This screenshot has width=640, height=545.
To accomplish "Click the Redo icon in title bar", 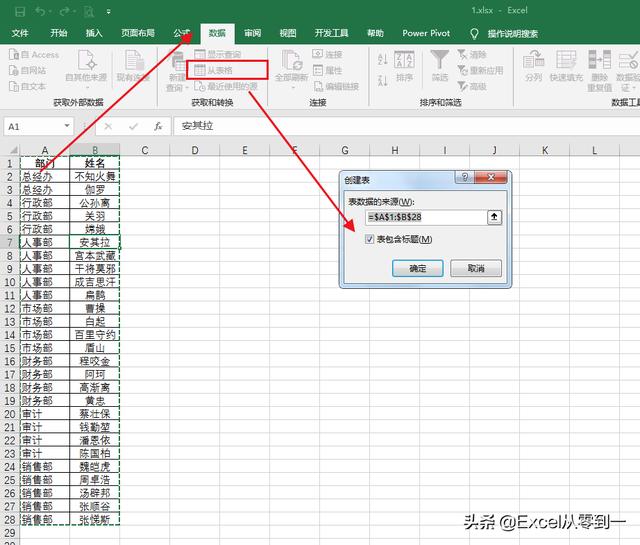I will (65, 11).
